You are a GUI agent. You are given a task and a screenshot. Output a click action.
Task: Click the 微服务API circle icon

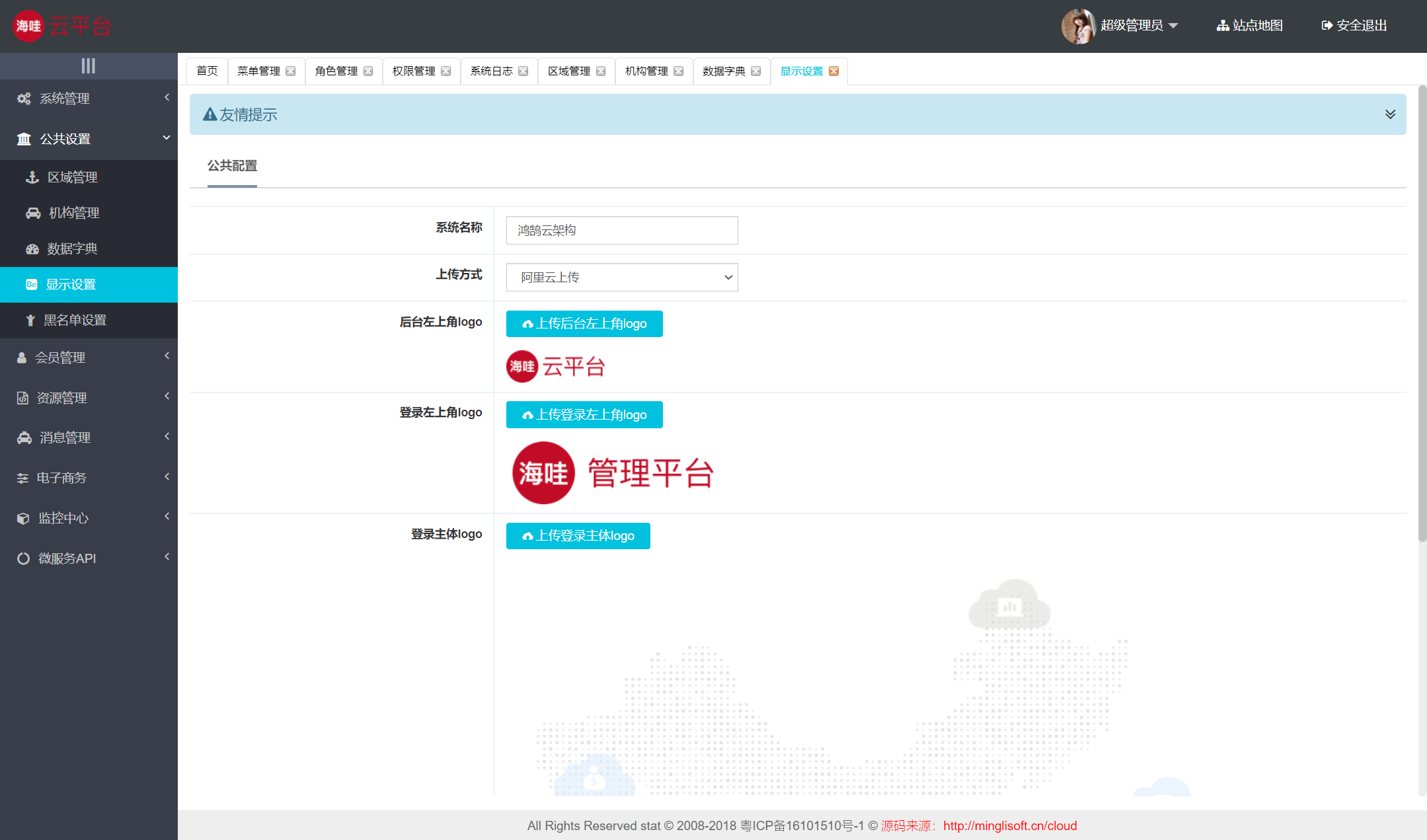22,558
